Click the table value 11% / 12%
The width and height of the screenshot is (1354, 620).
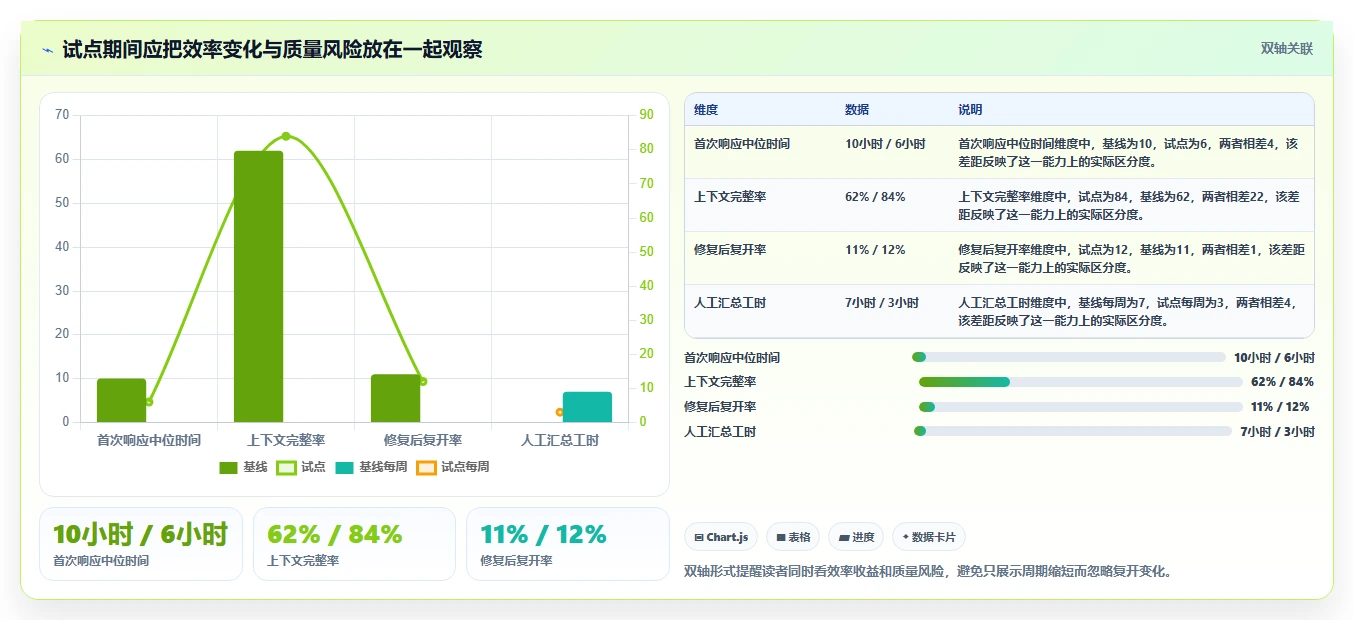click(x=875, y=250)
